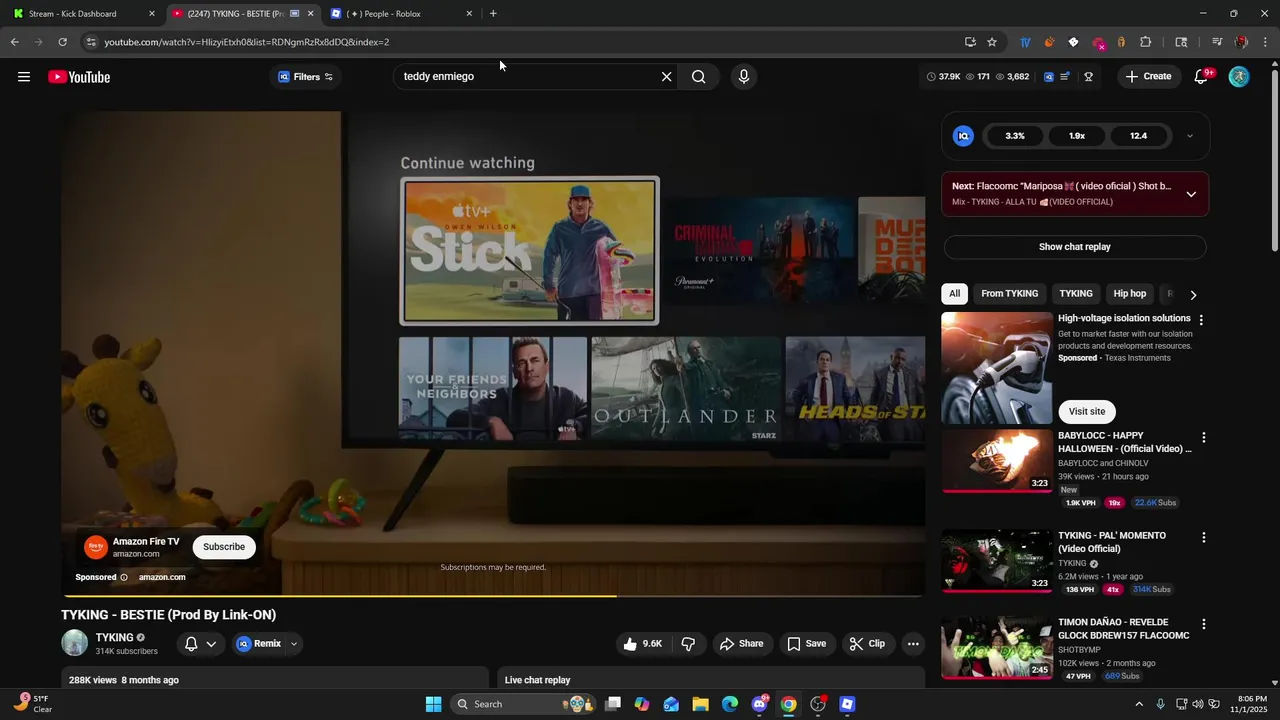Open more actions ellipsis under video

(x=913, y=644)
